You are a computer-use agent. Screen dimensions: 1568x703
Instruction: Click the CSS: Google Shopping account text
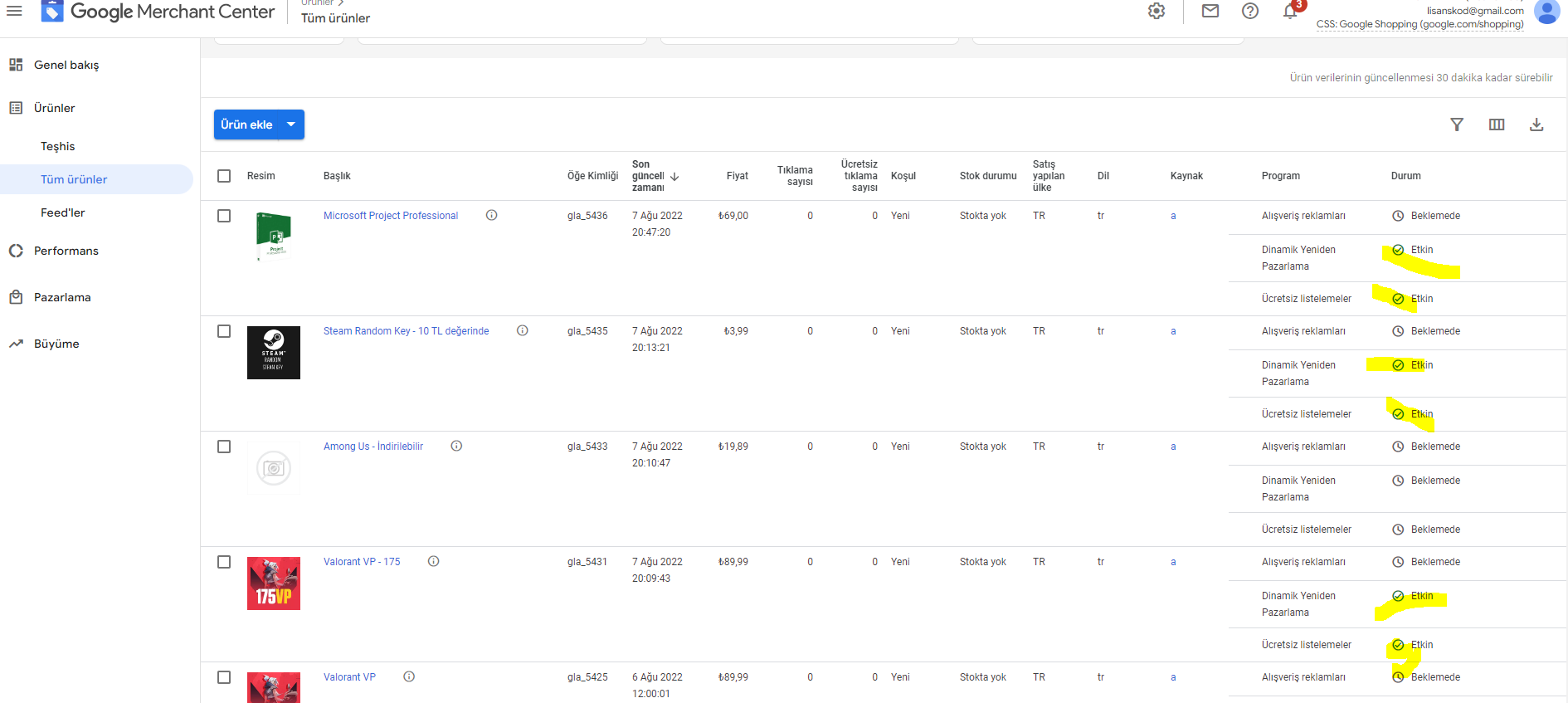click(x=1420, y=24)
